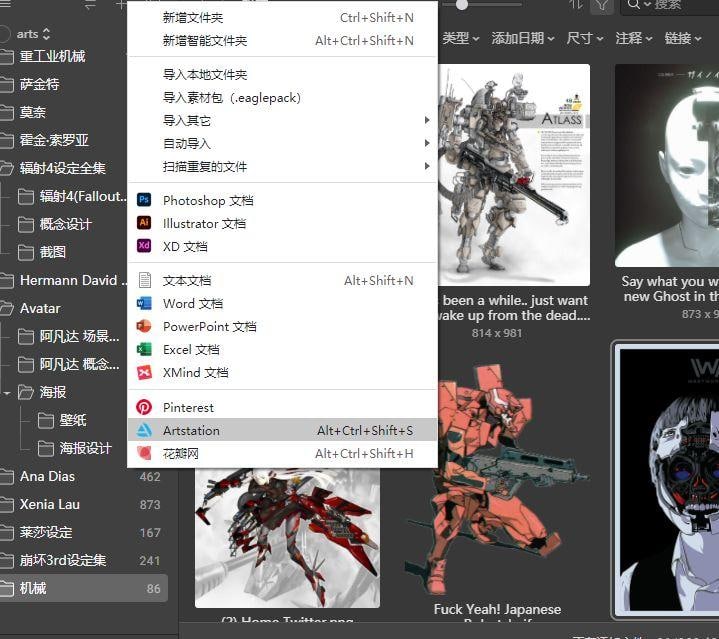Adjust the thumbnail size slider handle

tap(462, 4)
